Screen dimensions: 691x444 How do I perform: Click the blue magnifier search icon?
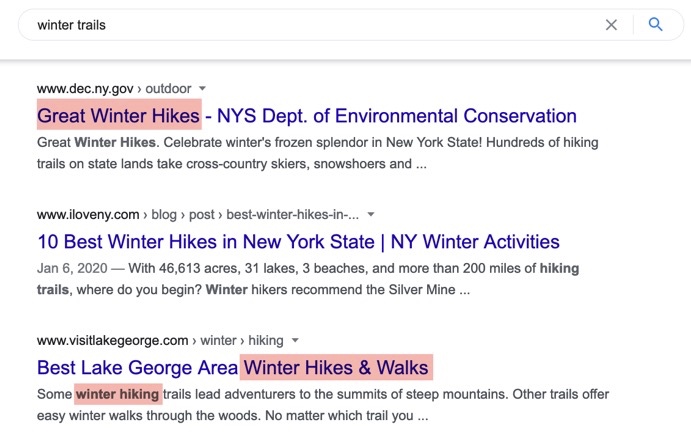pos(655,24)
